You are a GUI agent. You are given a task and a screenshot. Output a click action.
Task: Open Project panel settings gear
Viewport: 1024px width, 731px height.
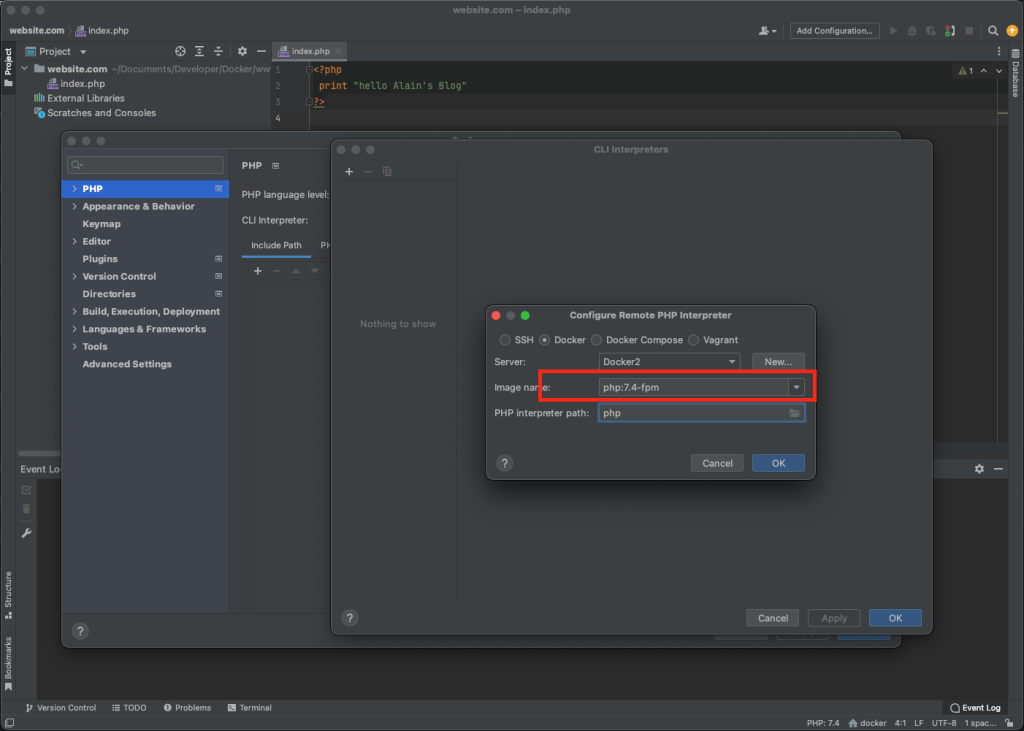(x=242, y=51)
